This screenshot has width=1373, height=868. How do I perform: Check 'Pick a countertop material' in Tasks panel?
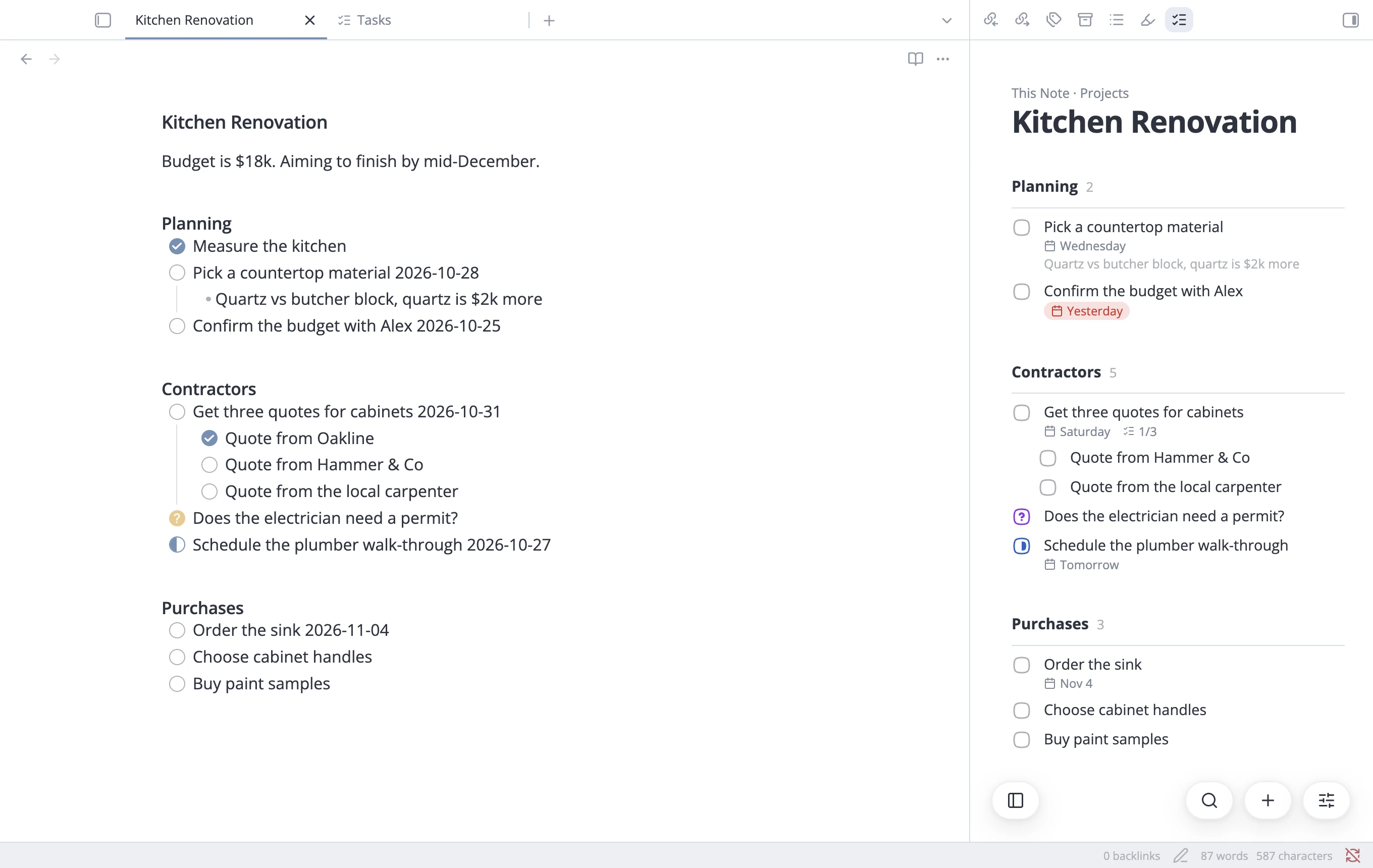[x=1022, y=228]
